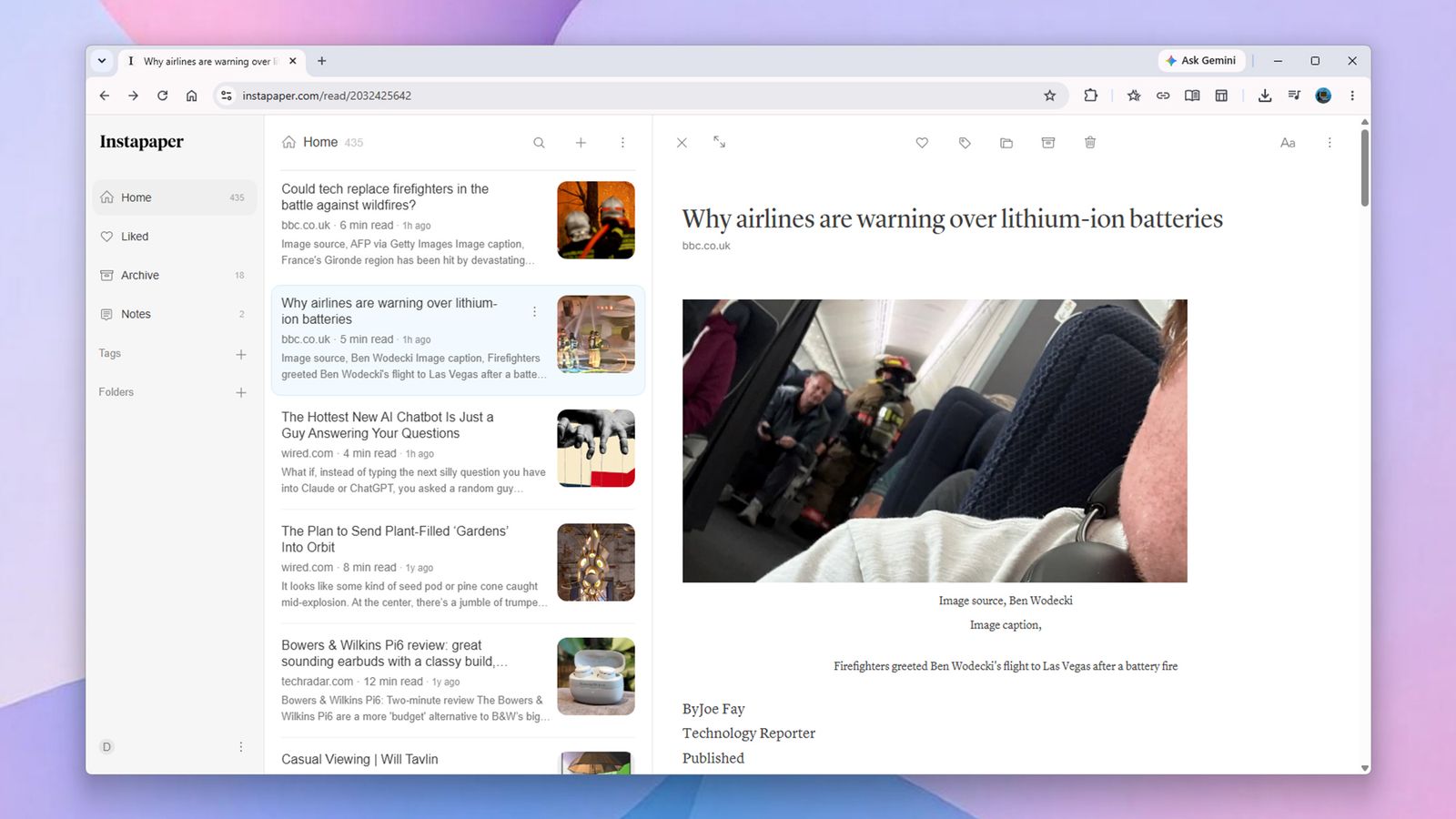1456x819 pixels.
Task: Add new article with plus icon
Action: (x=581, y=143)
